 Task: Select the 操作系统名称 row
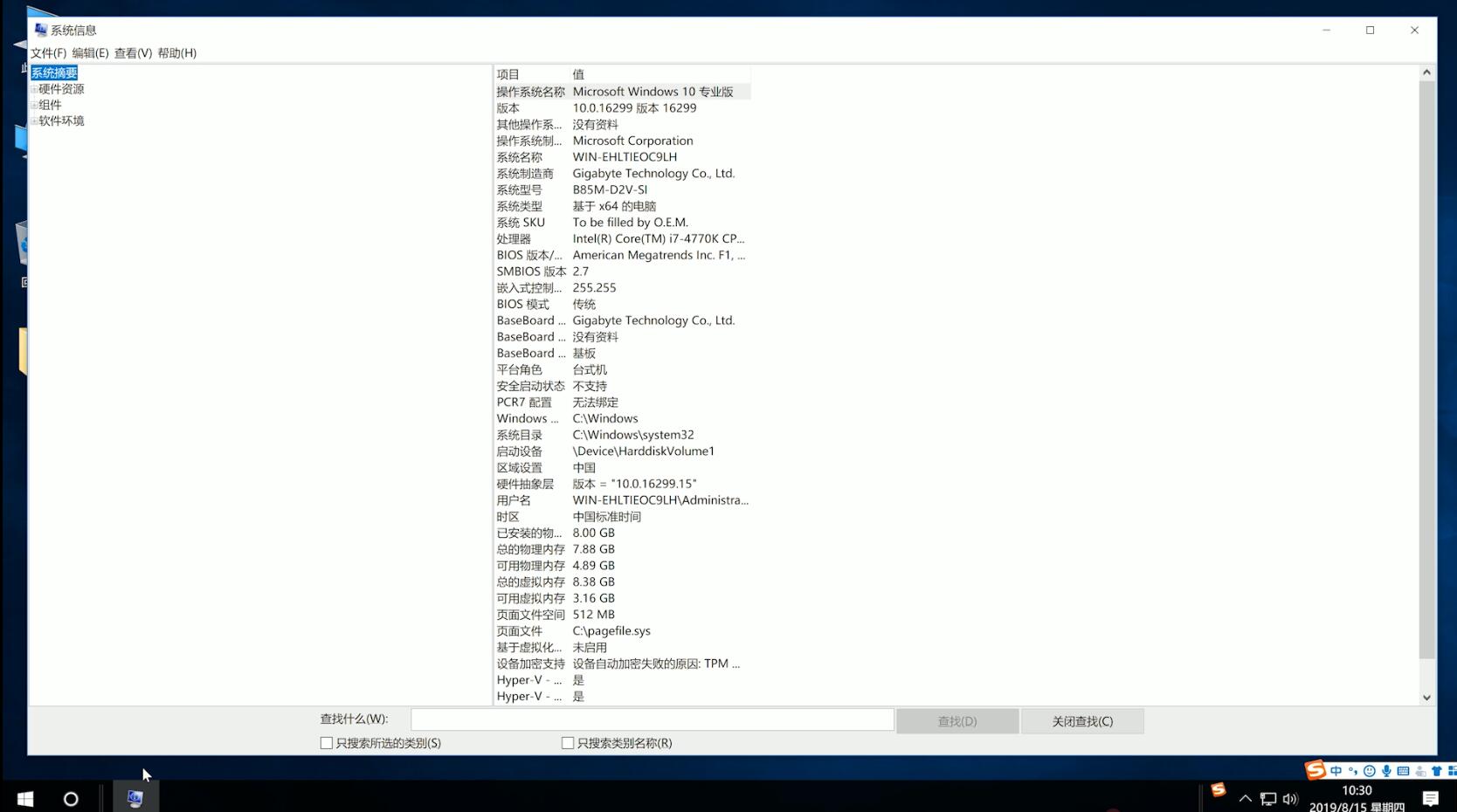[x=622, y=92]
